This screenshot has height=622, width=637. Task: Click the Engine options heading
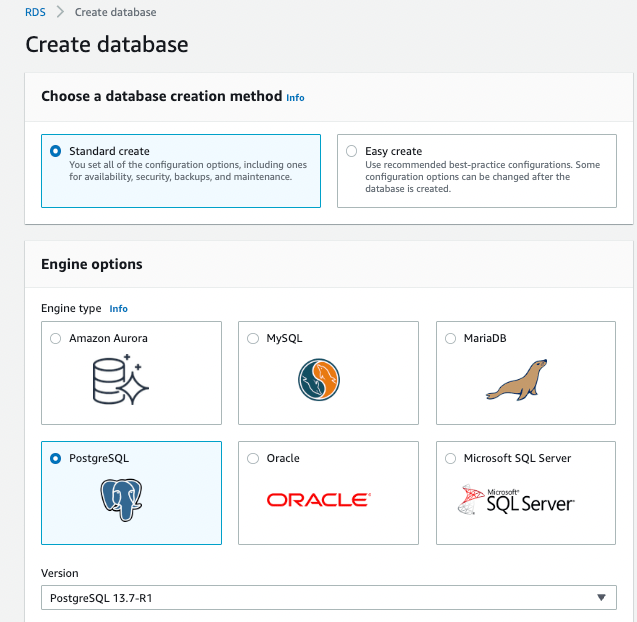click(x=92, y=264)
